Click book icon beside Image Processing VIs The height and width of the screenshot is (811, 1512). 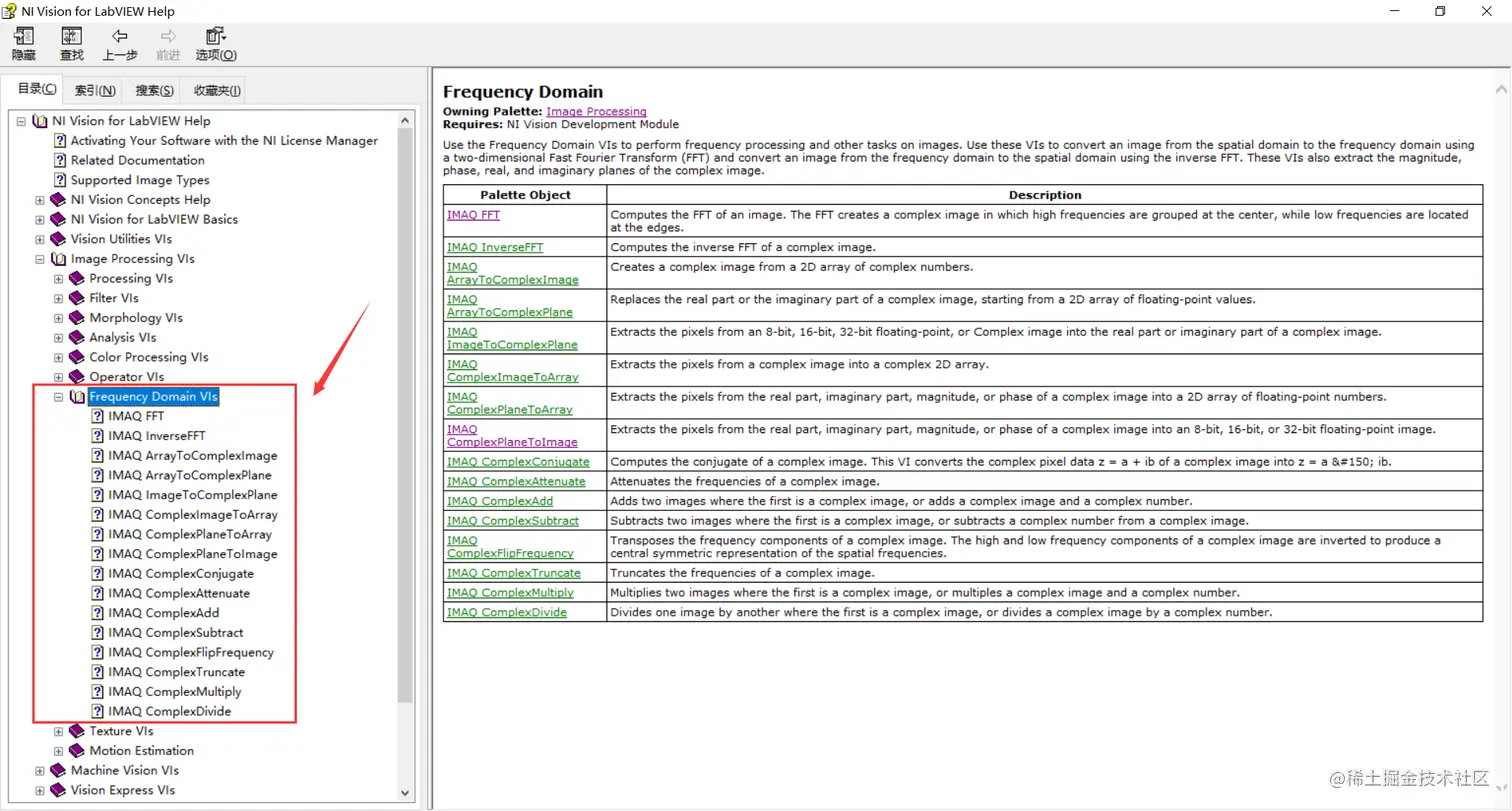(x=58, y=259)
